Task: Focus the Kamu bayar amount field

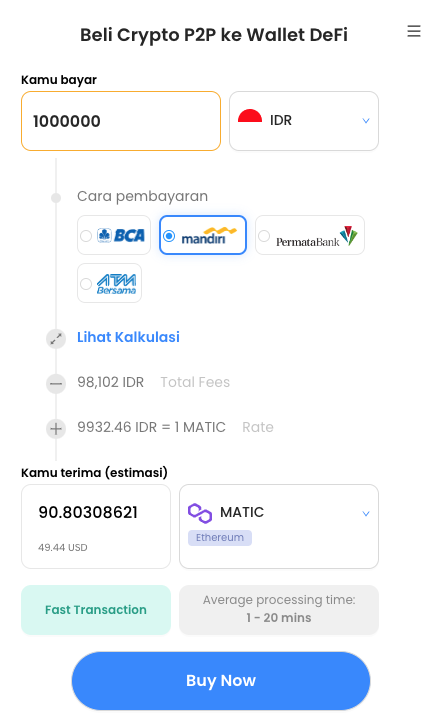Action: [x=121, y=121]
